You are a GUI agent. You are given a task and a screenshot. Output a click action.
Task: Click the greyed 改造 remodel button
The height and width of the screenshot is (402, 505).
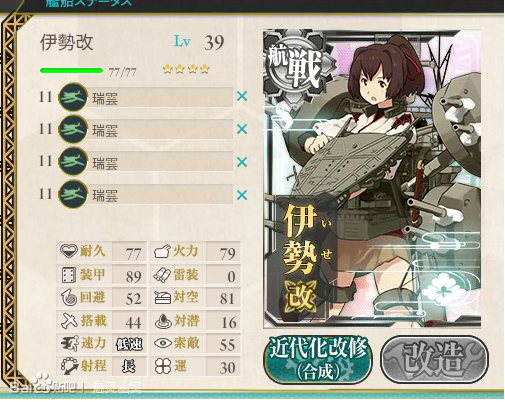(x=434, y=359)
